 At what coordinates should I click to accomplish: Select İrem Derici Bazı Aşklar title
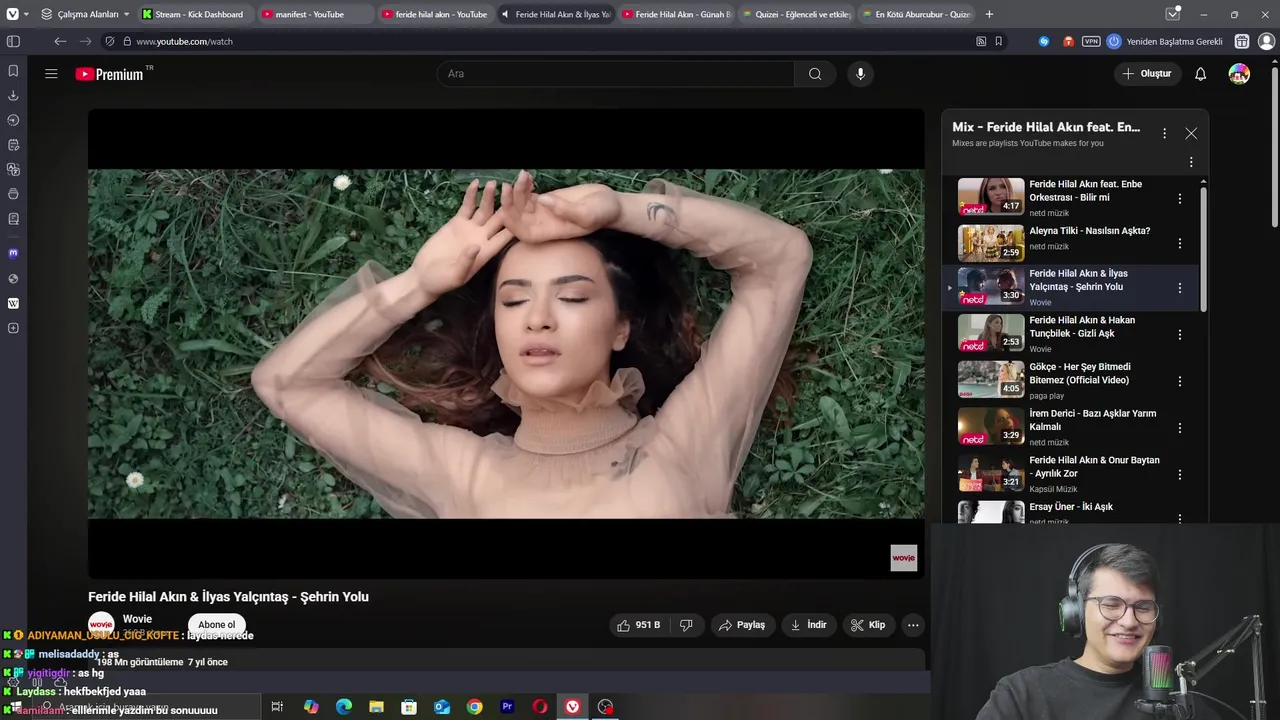(x=1093, y=420)
